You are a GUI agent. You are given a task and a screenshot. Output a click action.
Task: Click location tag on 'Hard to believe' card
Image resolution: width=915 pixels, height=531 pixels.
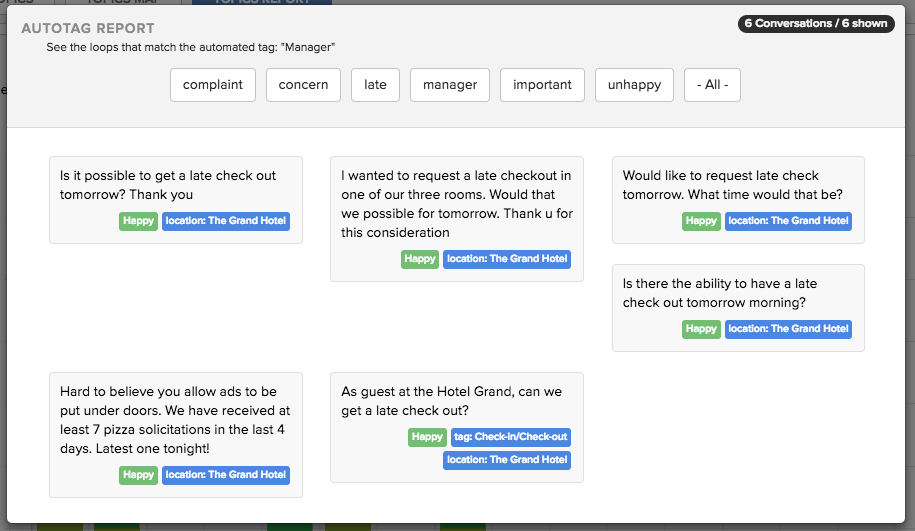(226, 475)
